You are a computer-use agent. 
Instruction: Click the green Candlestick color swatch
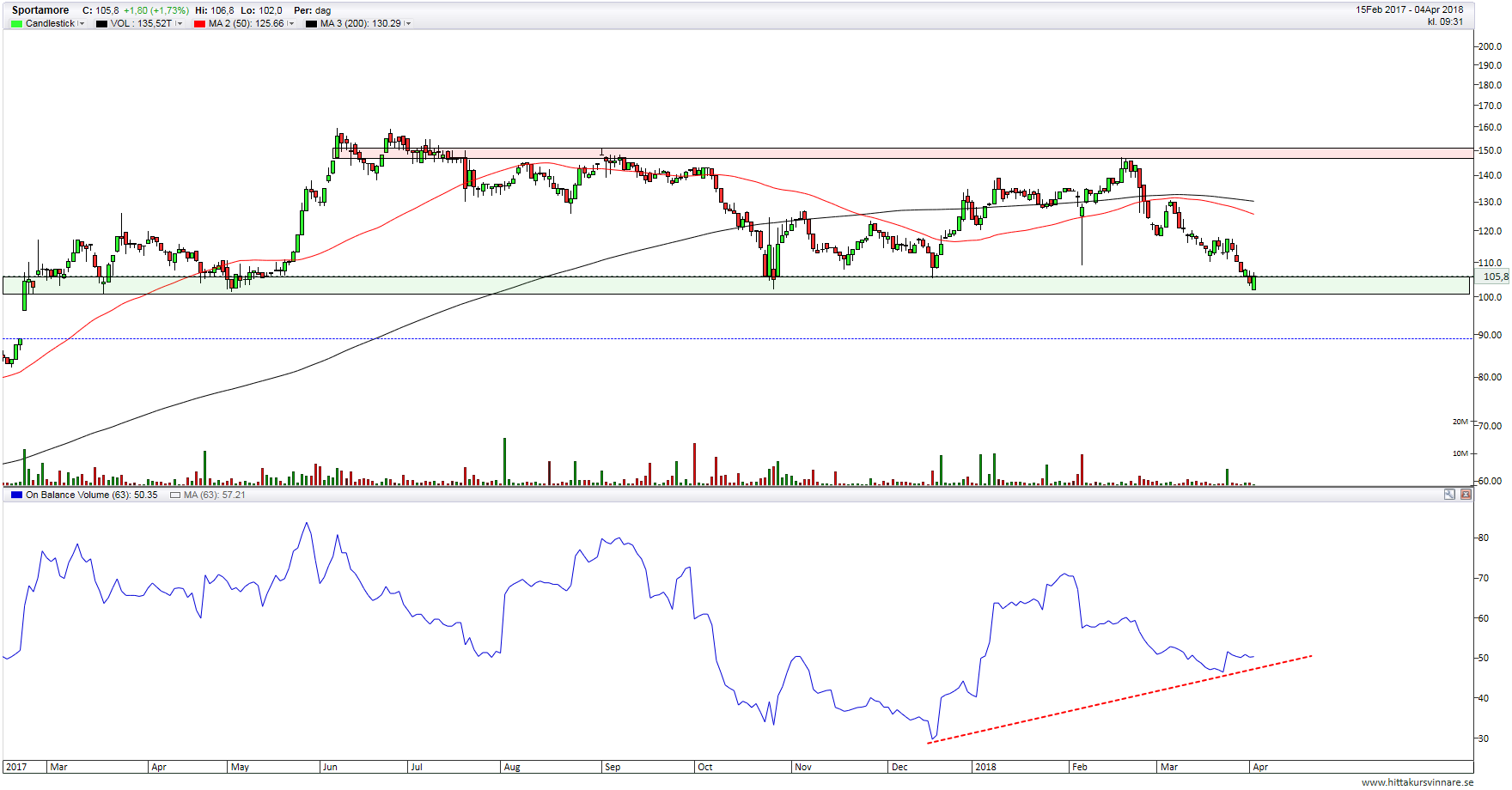tap(16, 24)
